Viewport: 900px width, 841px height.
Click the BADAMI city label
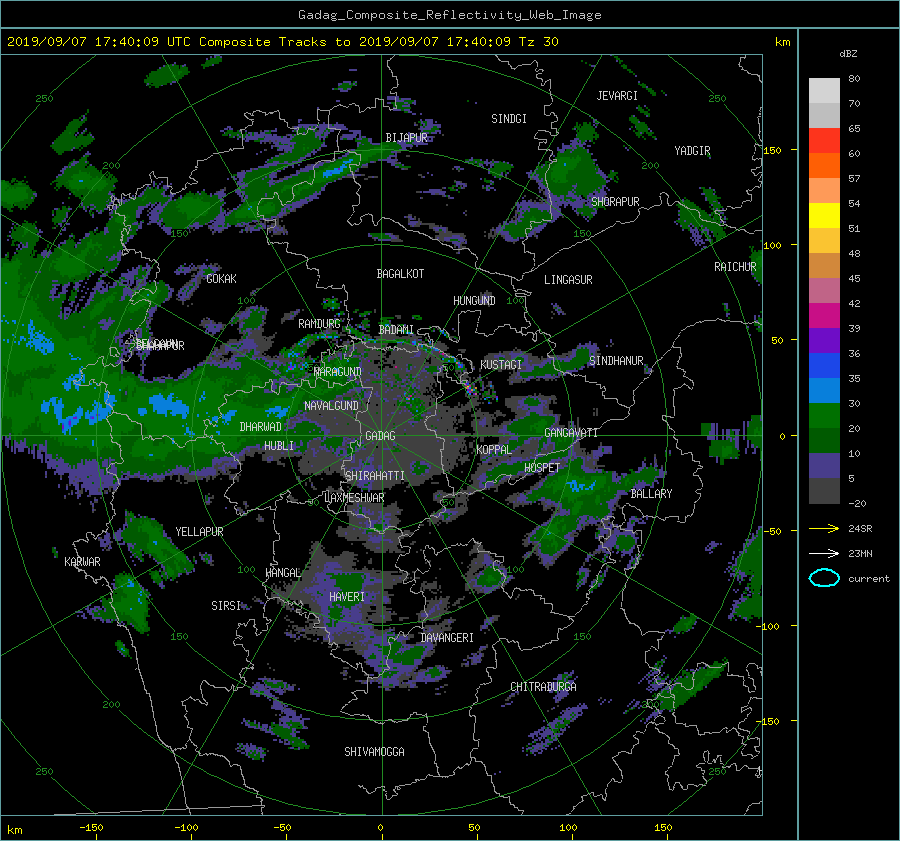pyautogui.click(x=396, y=330)
